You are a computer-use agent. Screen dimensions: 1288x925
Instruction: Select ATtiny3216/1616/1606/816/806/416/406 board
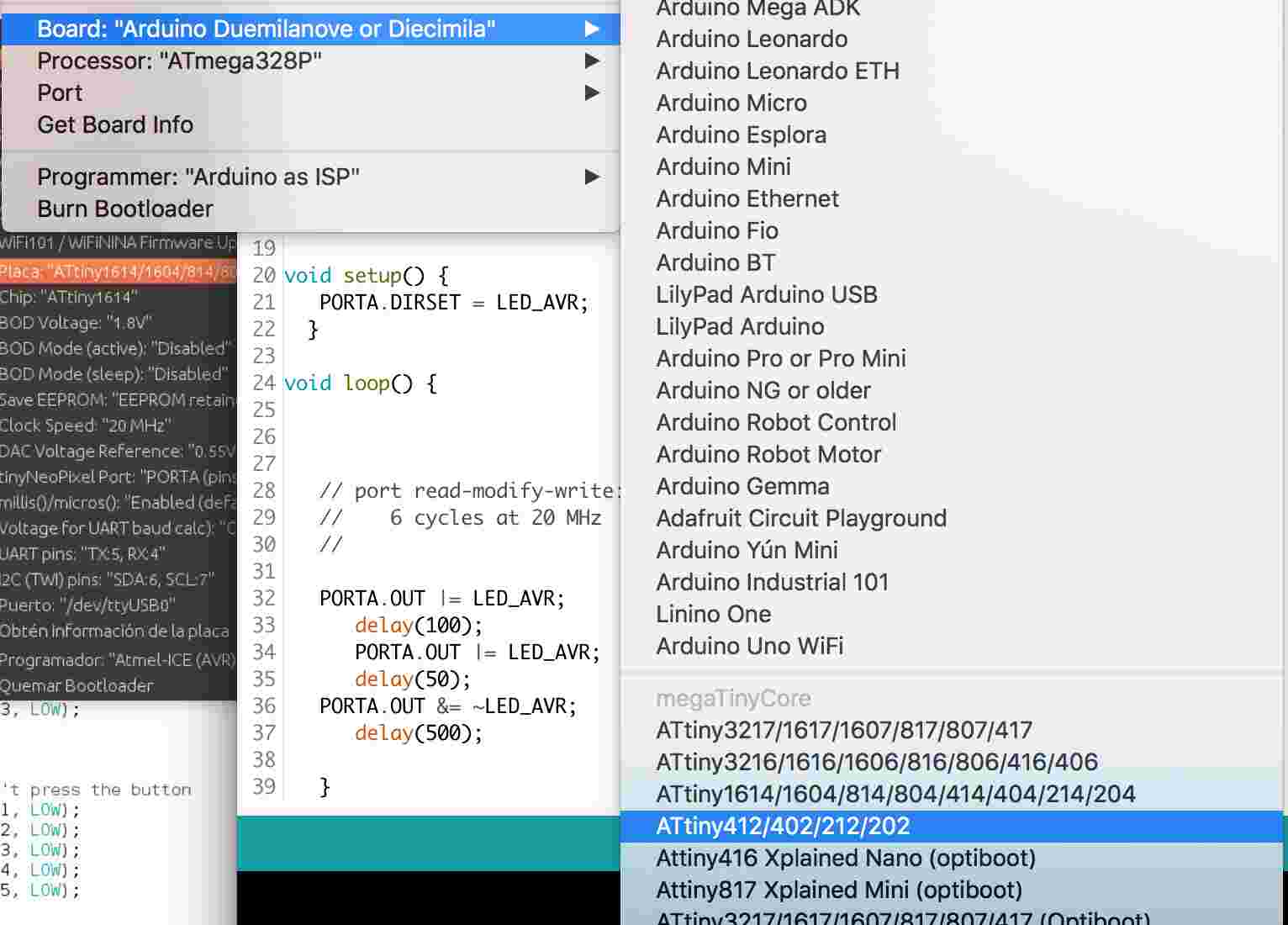[952, 762]
